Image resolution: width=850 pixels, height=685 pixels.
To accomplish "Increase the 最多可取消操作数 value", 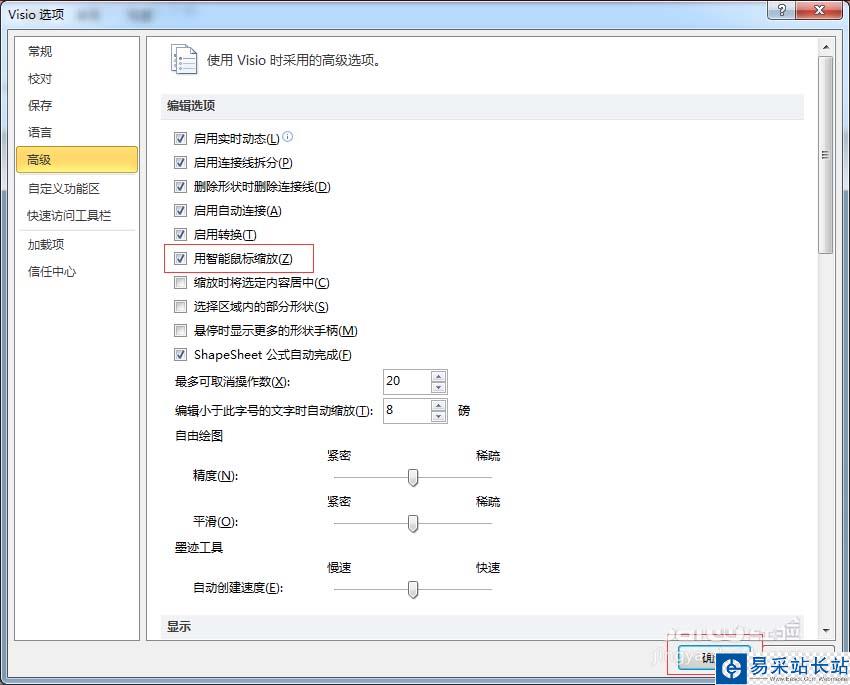I will coord(439,376).
